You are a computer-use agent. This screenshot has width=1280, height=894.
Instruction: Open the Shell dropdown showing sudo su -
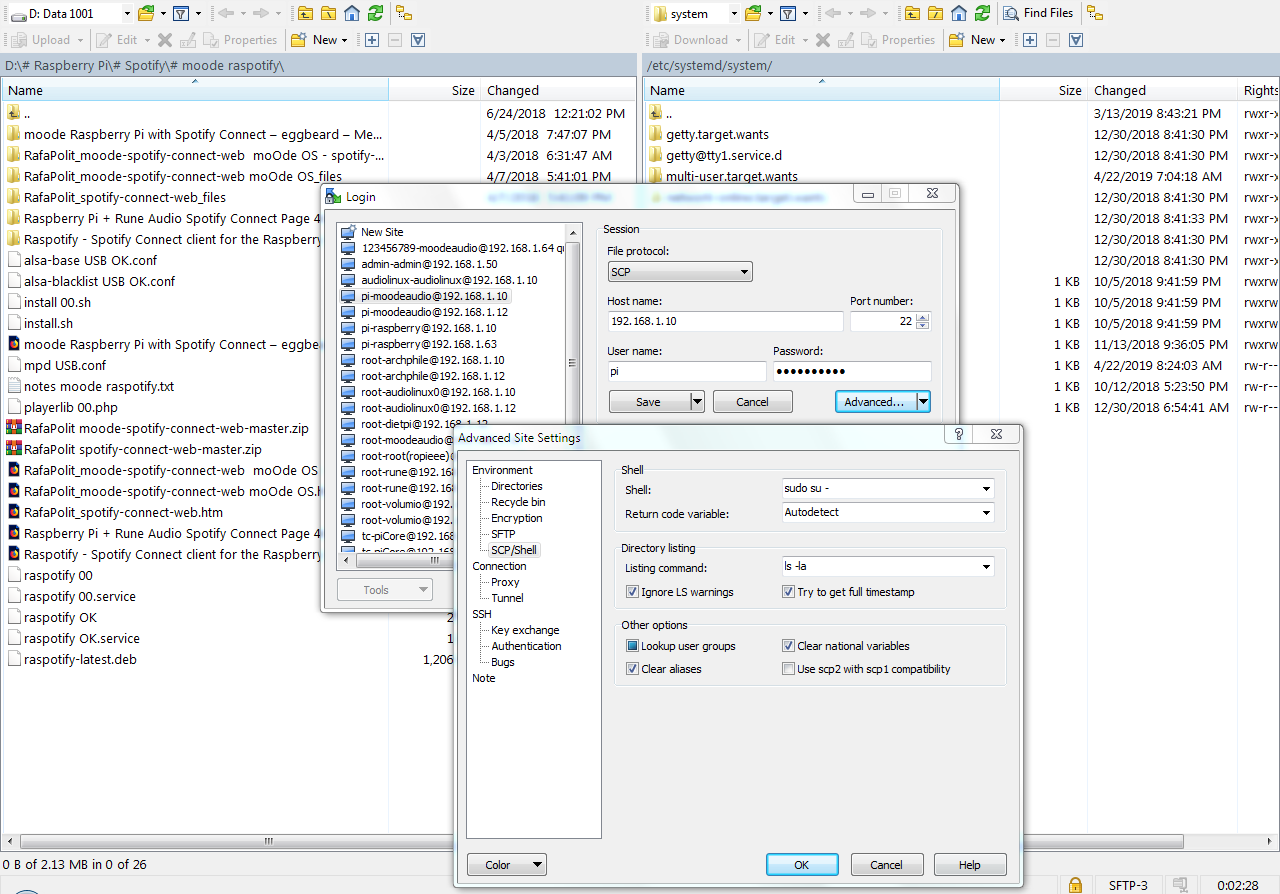(x=986, y=489)
